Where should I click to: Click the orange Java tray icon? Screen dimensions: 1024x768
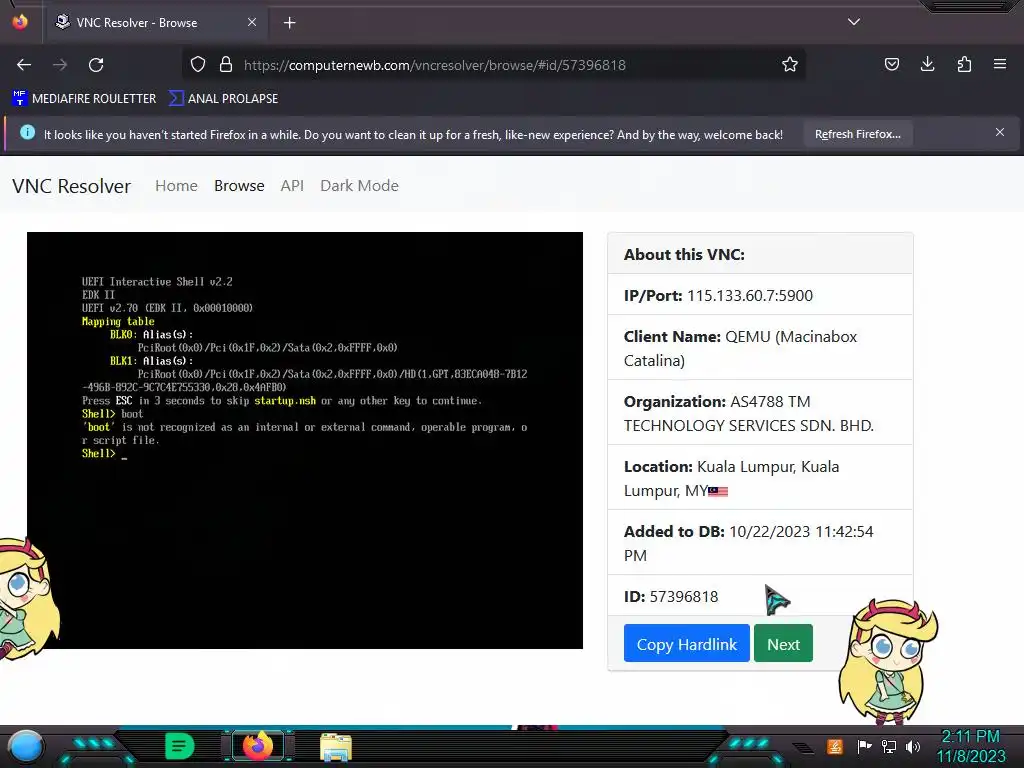(835, 746)
